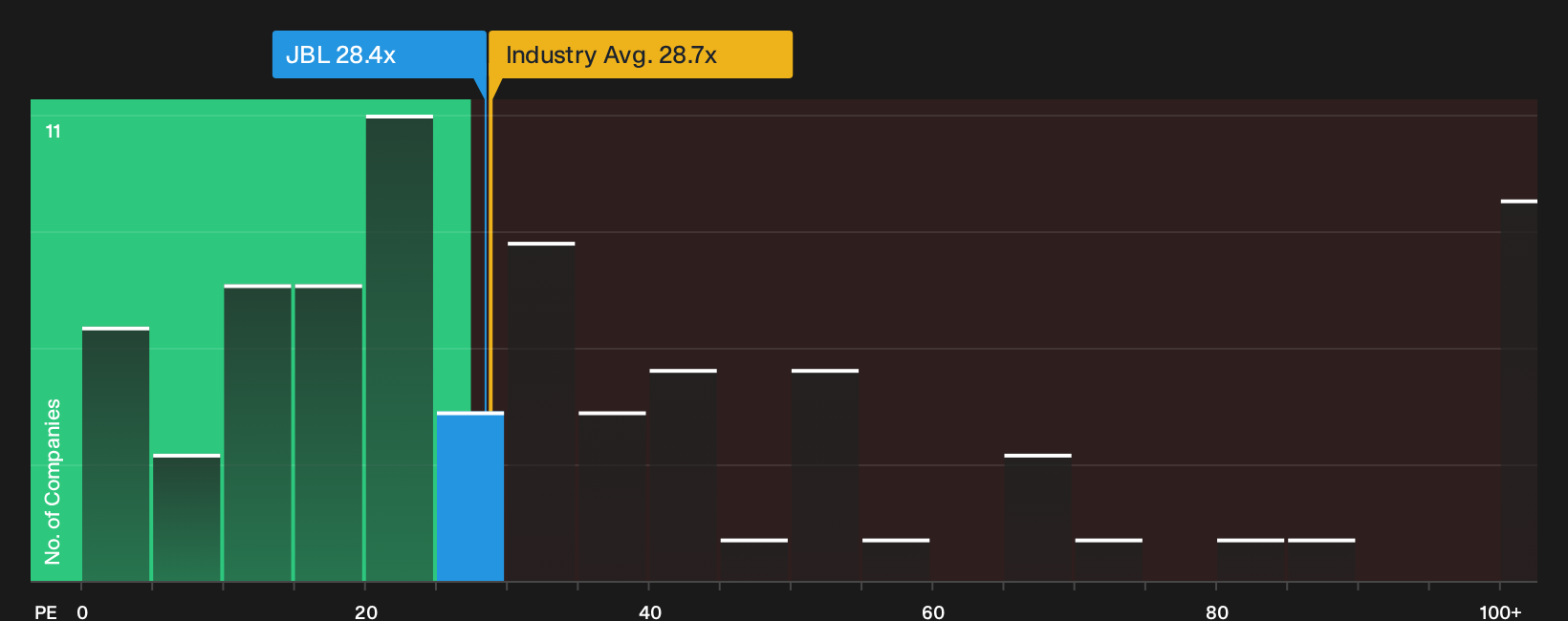This screenshot has width=1568, height=621.
Task: Select the blue highlighted JBL histogram bar
Action: point(470,497)
